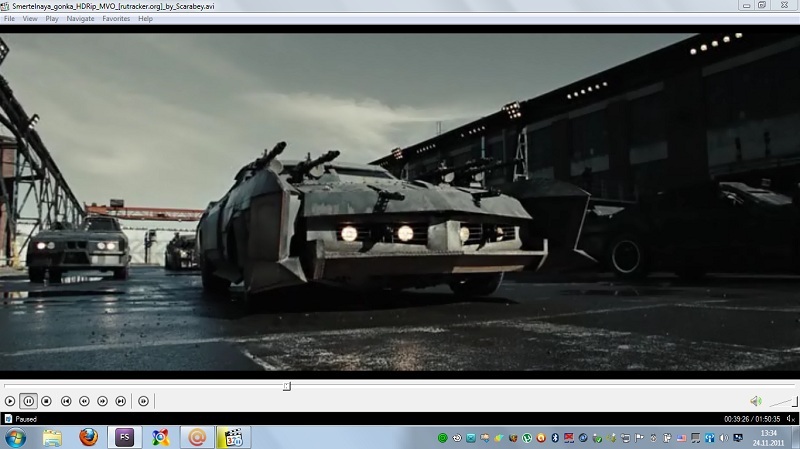The height and width of the screenshot is (449, 800).
Task: Open Windows Explorer from taskbar
Action: [x=52, y=438]
